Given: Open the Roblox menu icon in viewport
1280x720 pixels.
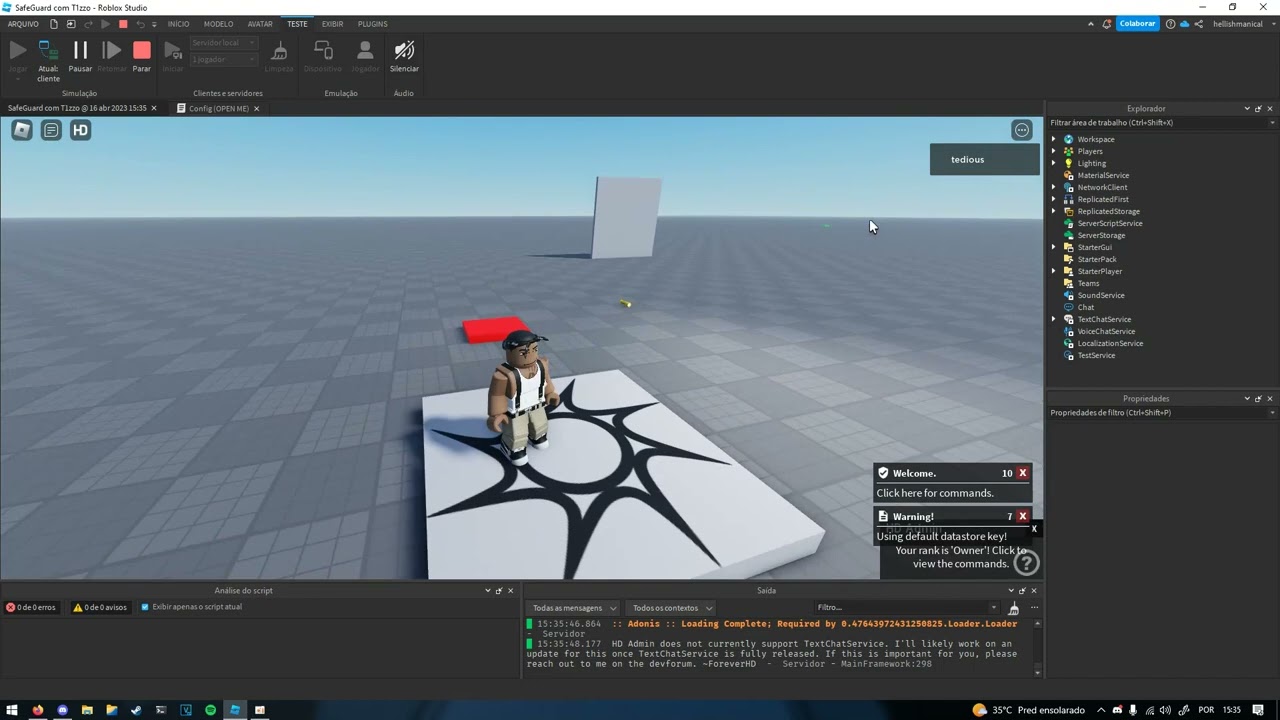Looking at the screenshot, I should click(x=22, y=130).
